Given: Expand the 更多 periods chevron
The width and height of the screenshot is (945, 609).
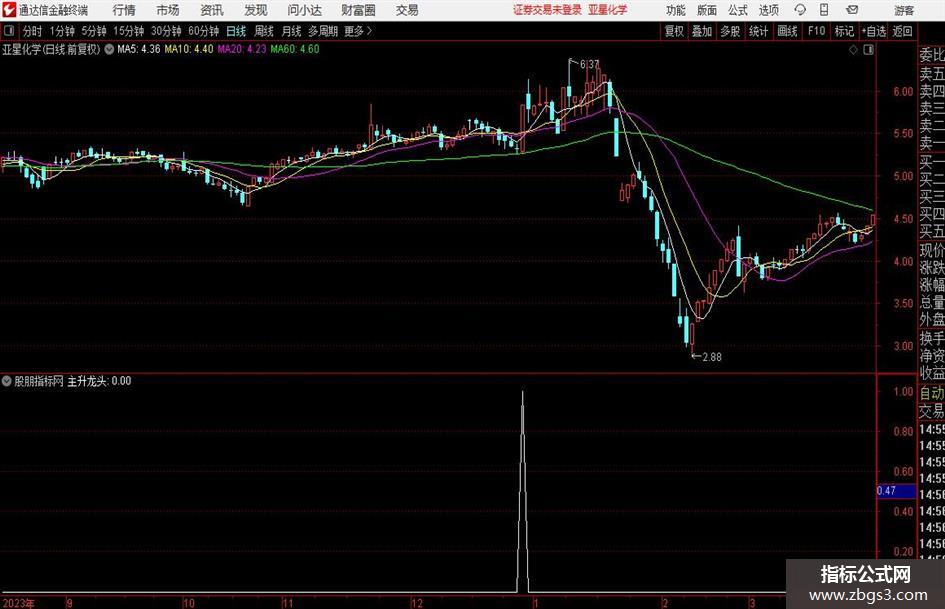Looking at the screenshot, I should 359,31.
